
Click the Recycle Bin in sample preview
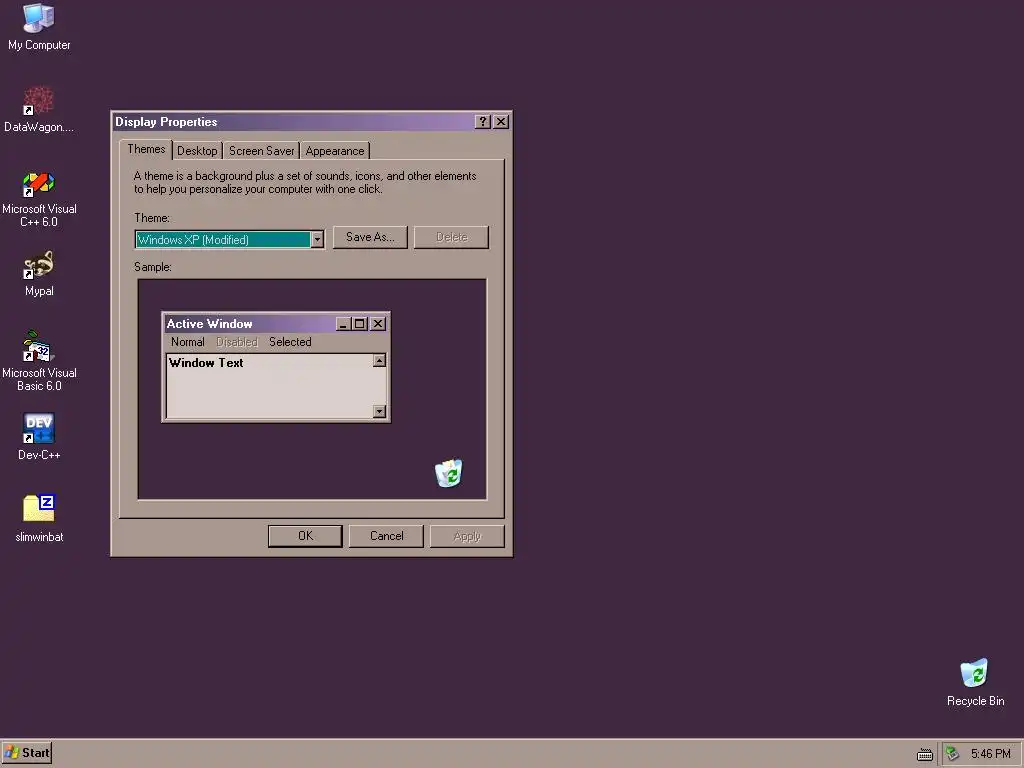pyautogui.click(x=449, y=473)
